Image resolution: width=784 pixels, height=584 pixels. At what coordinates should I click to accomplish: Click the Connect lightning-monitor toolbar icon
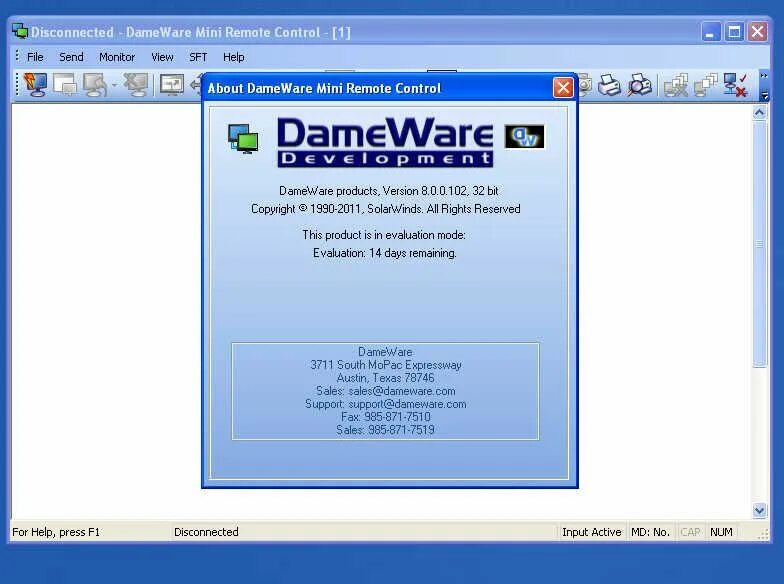35,84
